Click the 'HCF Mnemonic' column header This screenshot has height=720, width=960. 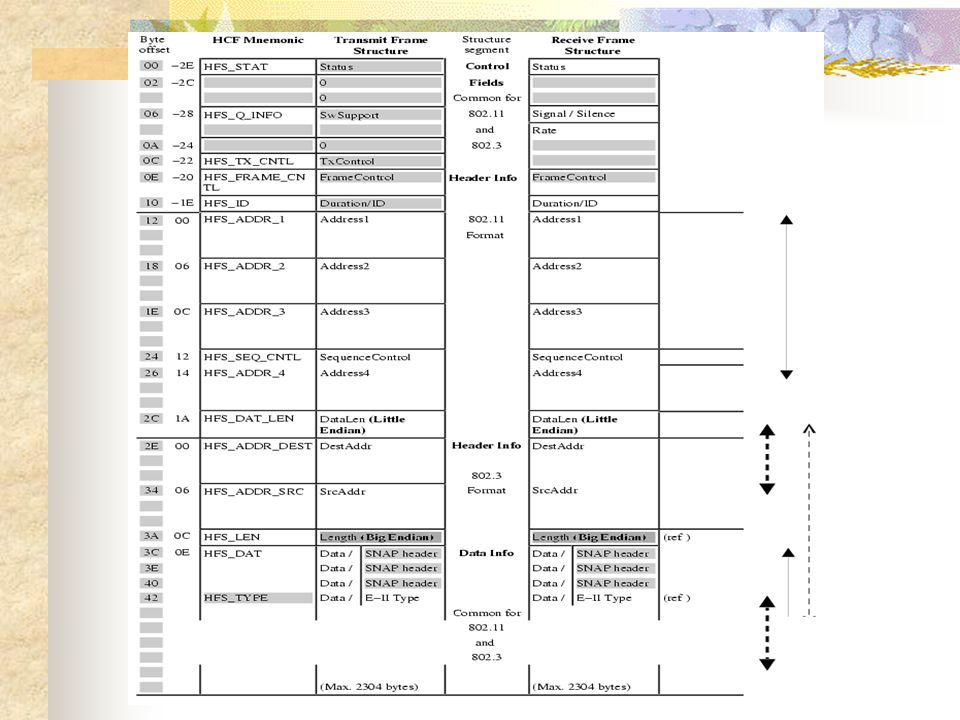tap(258, 40)
